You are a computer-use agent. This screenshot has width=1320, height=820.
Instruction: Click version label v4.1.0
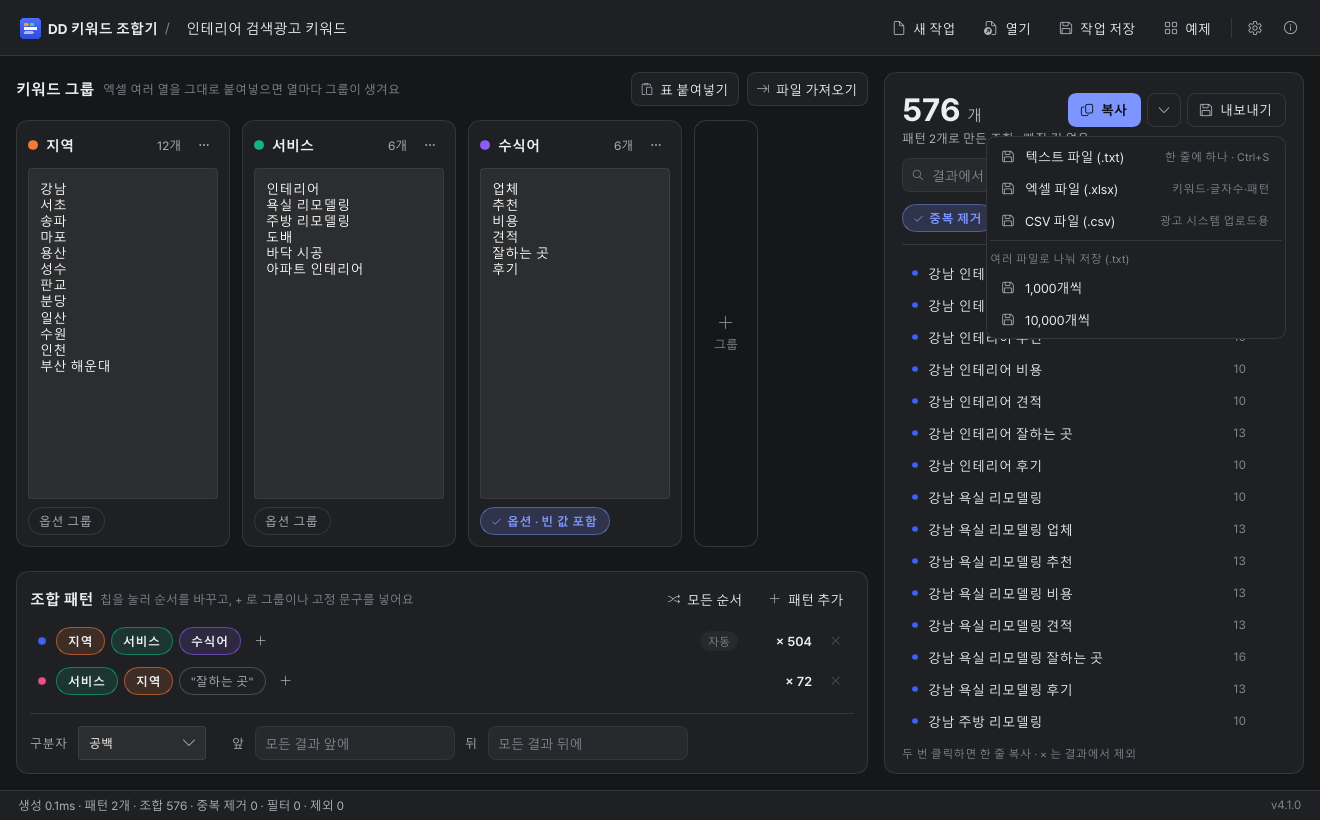[x=1285, y=805]
